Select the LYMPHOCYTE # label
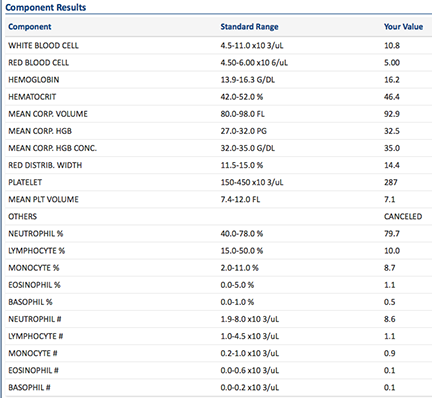Screen dimensions: 432x398 click(36, 336)
